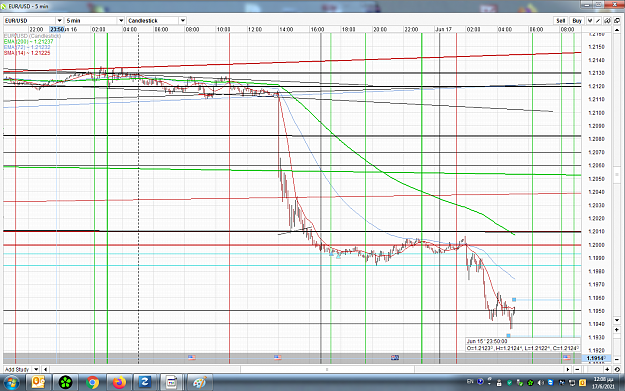Move the chart's horizontal scrollbar left using its arrow

(x=45, y=369)
